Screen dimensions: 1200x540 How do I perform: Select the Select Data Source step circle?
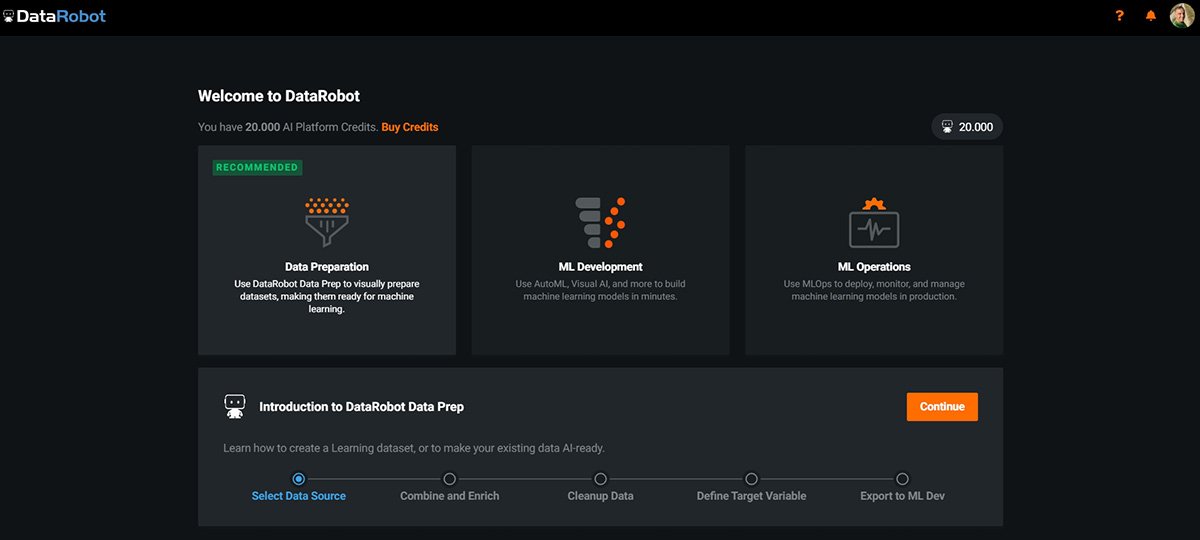click(x=299, y=479)
